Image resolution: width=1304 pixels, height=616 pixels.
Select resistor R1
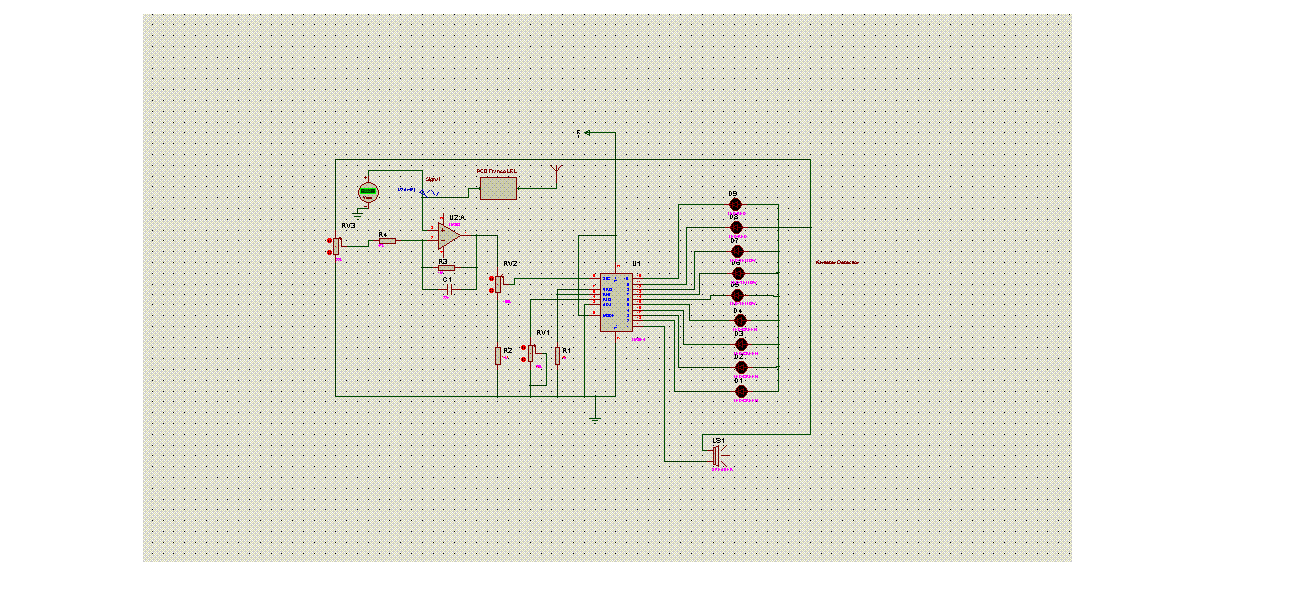coord(557,355)
